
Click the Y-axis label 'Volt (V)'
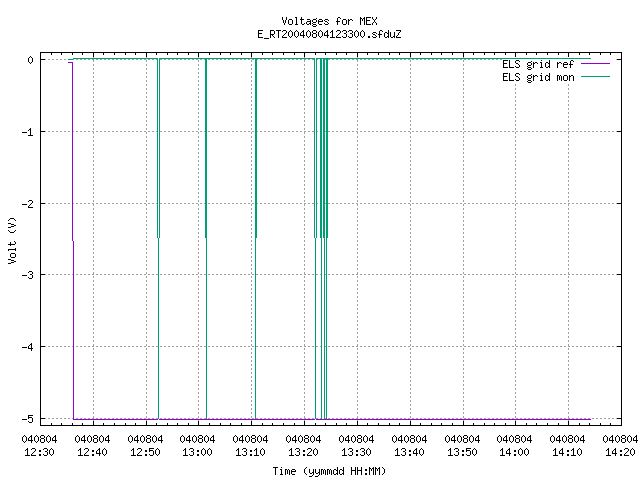[12, 240]
